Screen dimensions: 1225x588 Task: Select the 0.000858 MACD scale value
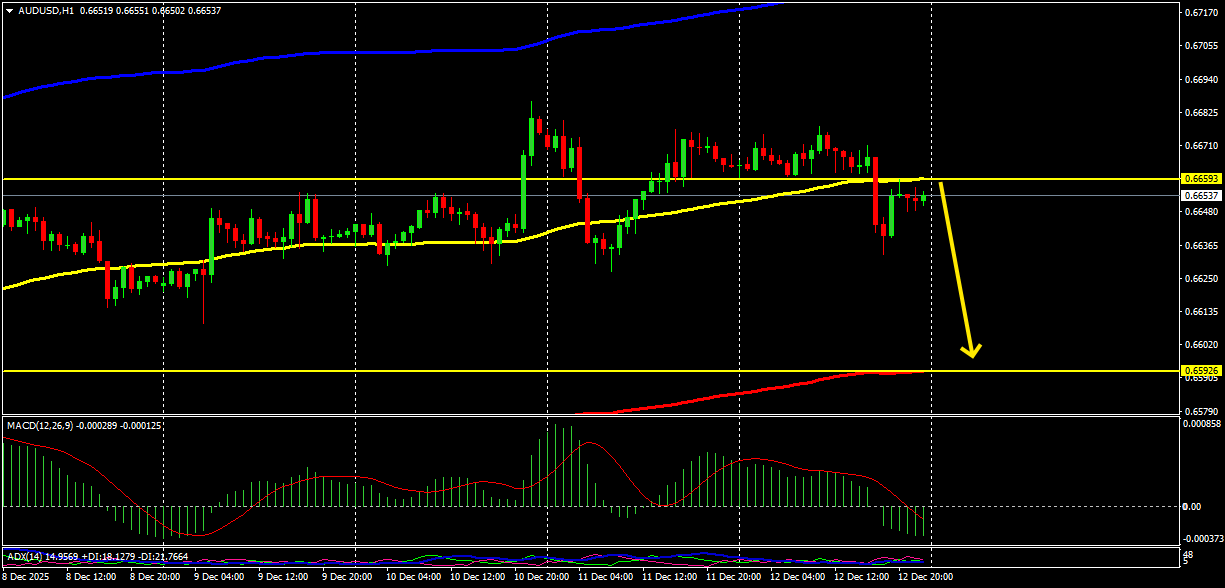point(1201,424)
